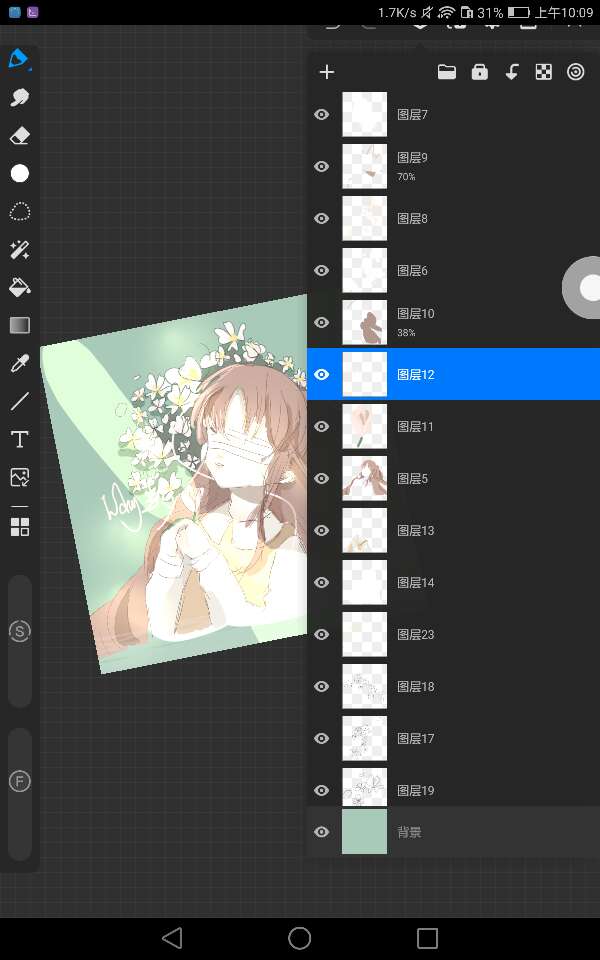
Task: Select layer named 图层18
Action: point(415,687)
